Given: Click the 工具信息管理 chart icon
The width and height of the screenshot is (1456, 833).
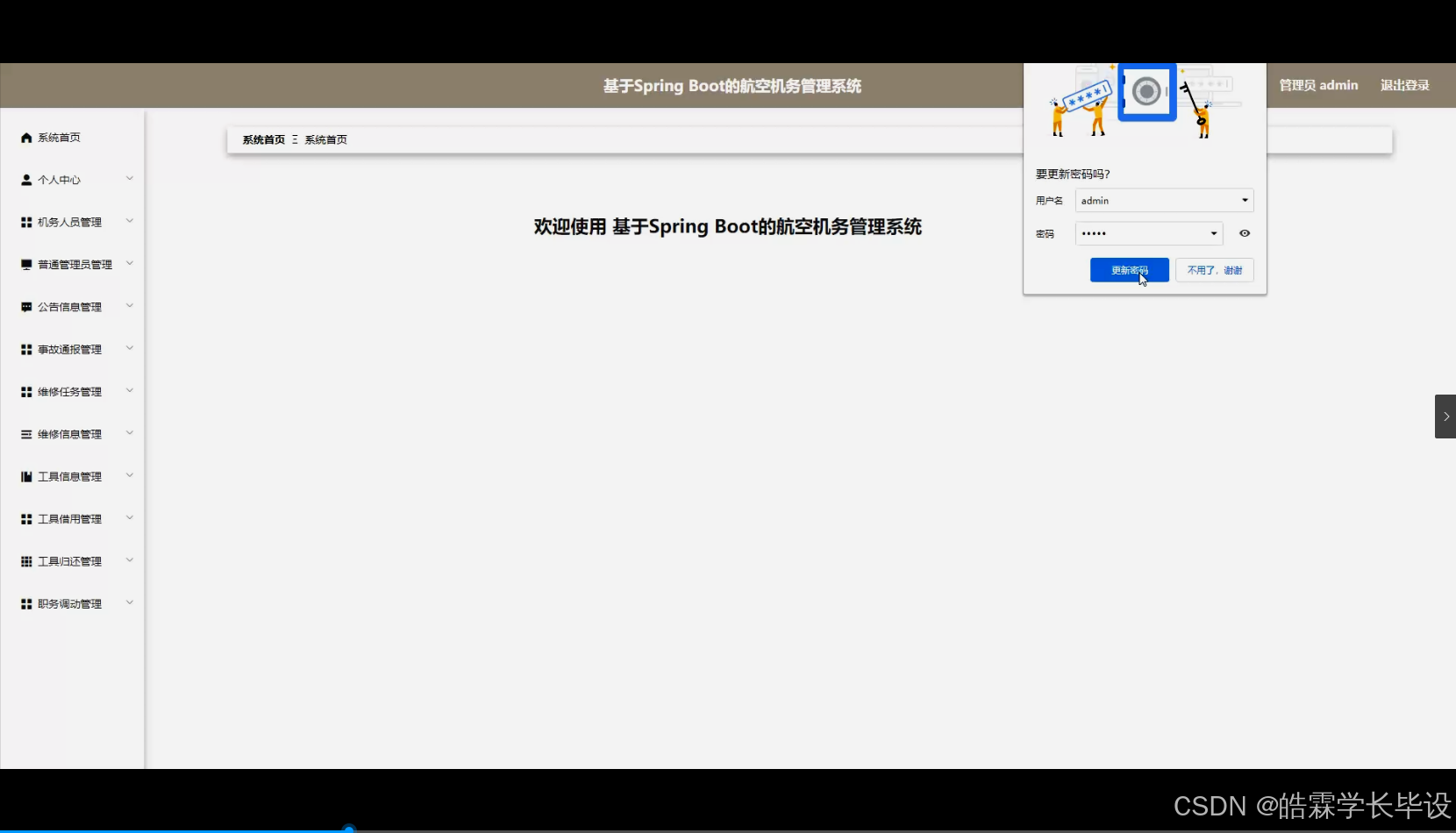Looking at the screenshot, I should pyautogui.click(x=25, y=476).
